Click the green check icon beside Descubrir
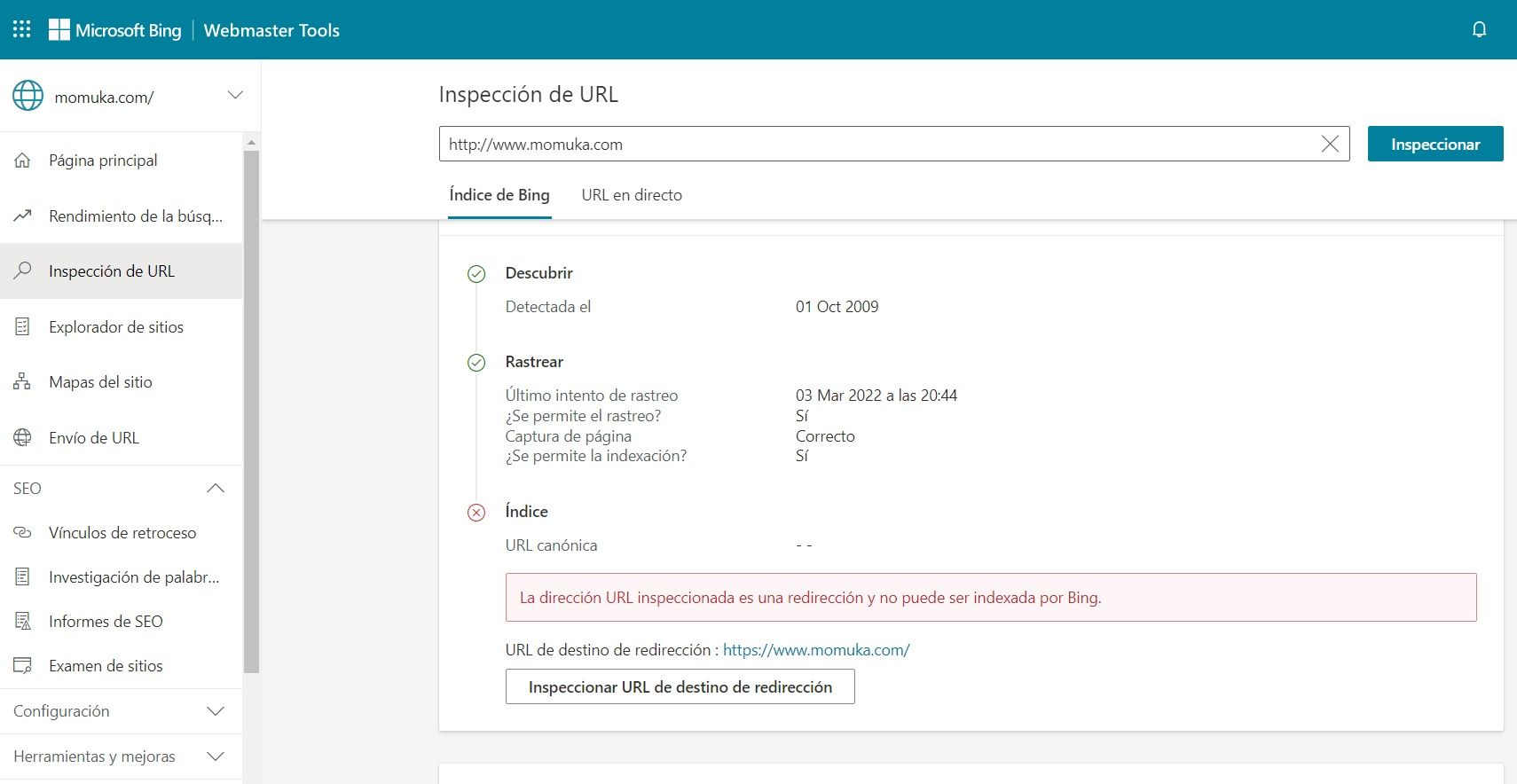The width and height of the screenshot is (1517, 784). pyautogui.click(x=476, y=274)
